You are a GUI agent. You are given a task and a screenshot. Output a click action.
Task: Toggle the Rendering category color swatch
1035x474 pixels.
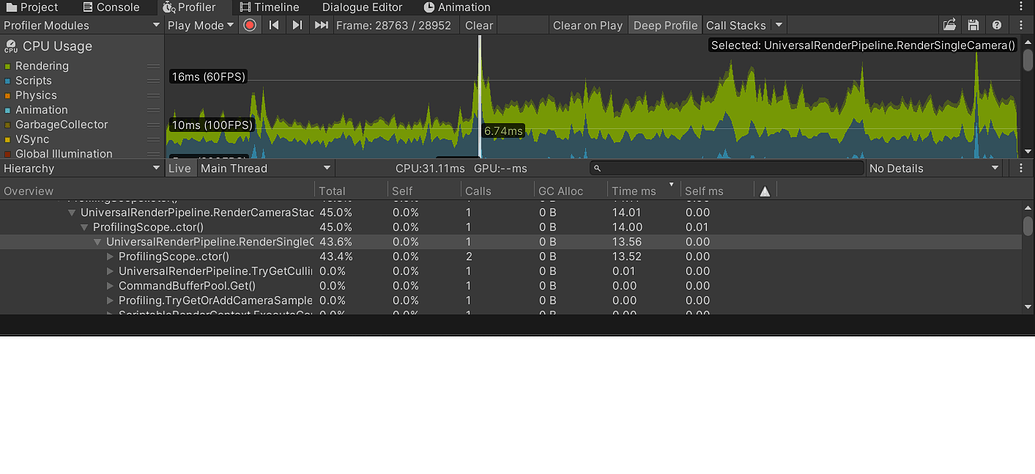click(8, 66)
